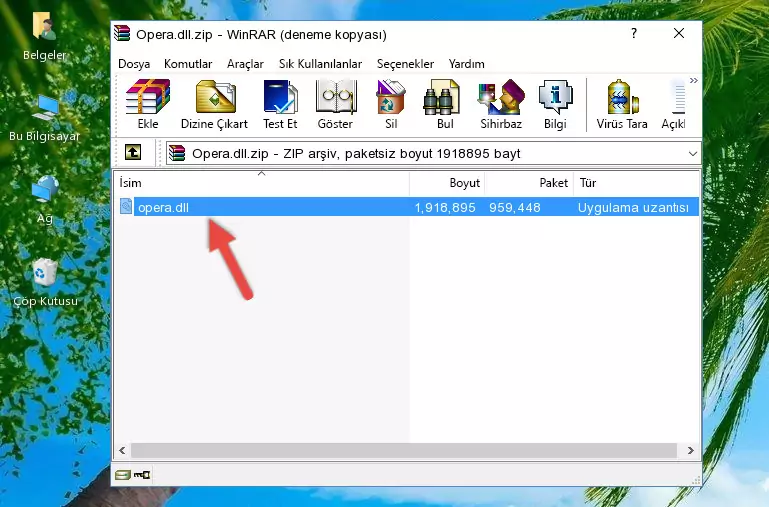Image resolution: width=769 pixels, height=507 pixels.
Task: Click the Ekle (Add) toolbar icon
Action: [148, 104]
